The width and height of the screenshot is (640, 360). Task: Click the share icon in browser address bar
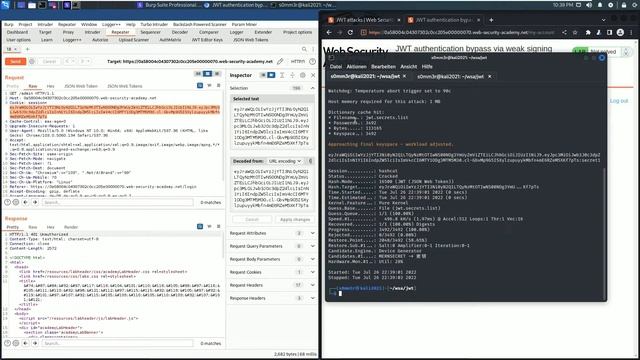(x=564, y=32)
